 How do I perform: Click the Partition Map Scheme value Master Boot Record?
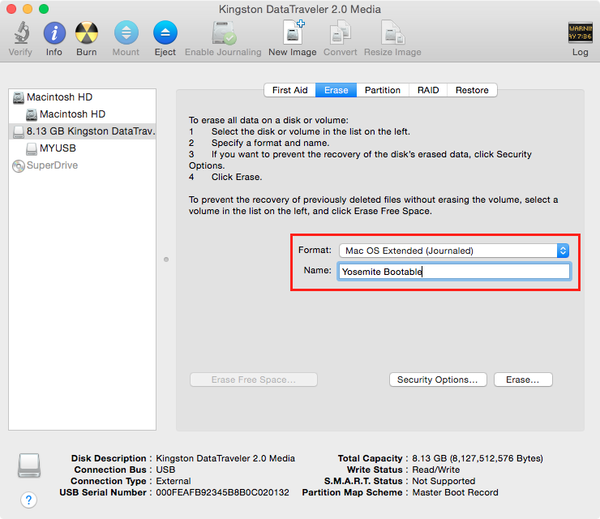455,493
